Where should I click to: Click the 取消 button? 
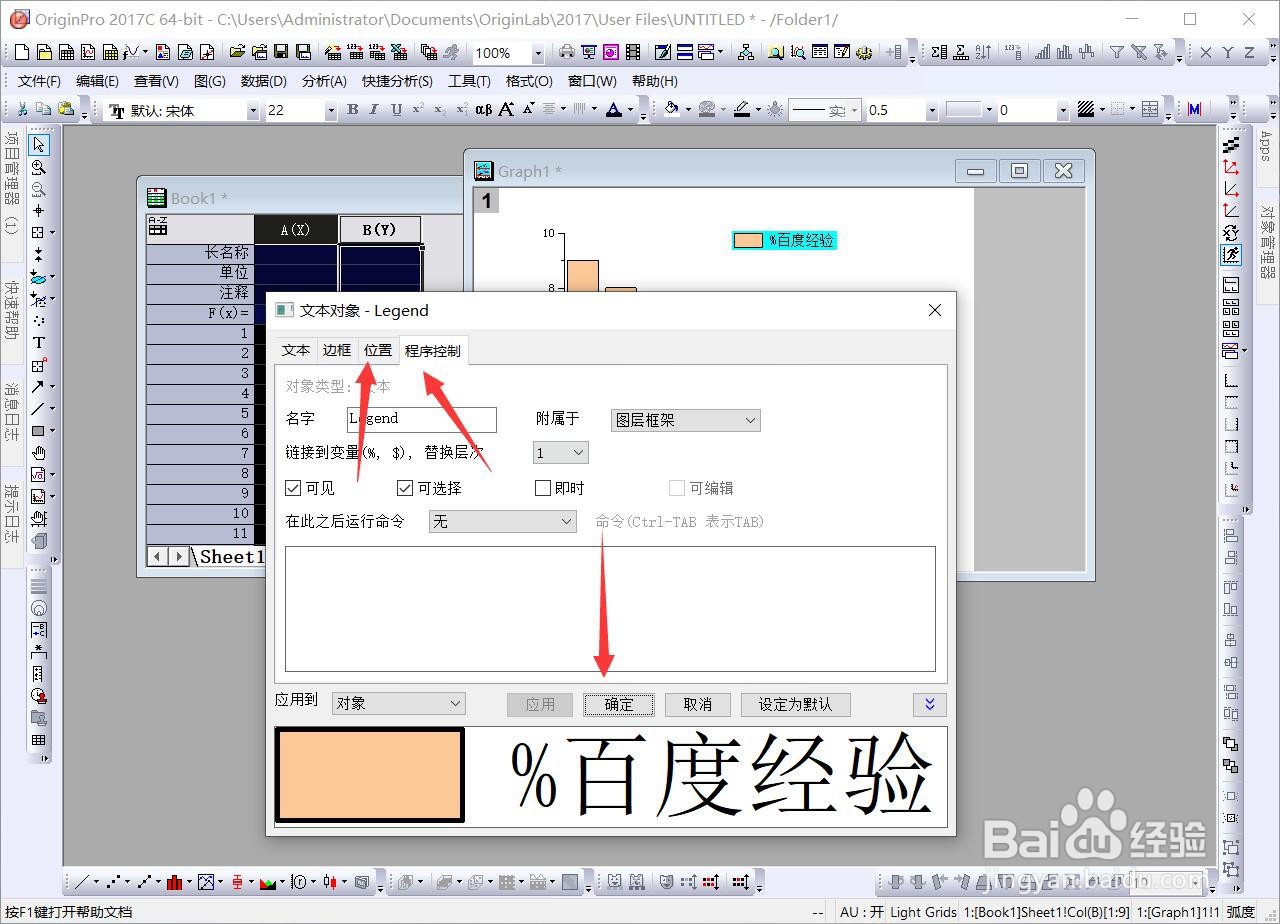click(697, 704)
